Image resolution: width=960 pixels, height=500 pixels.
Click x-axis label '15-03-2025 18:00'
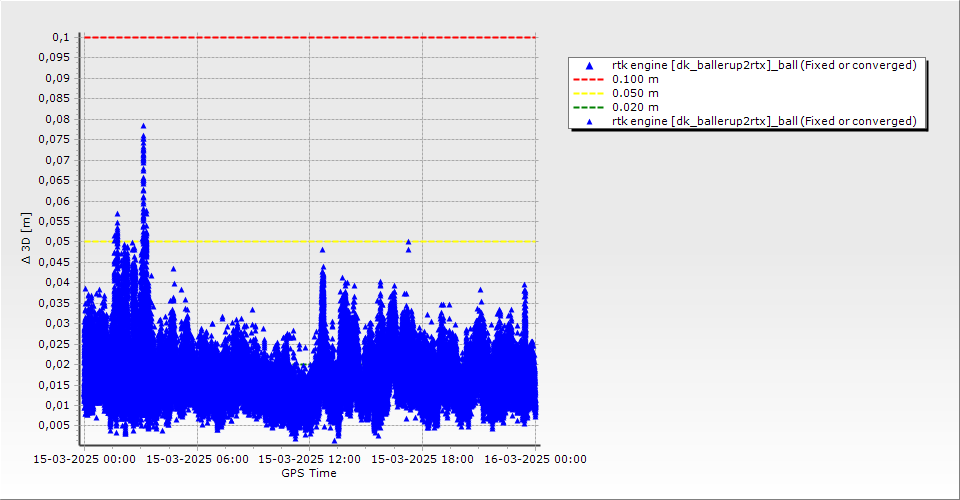pos(422,459)
